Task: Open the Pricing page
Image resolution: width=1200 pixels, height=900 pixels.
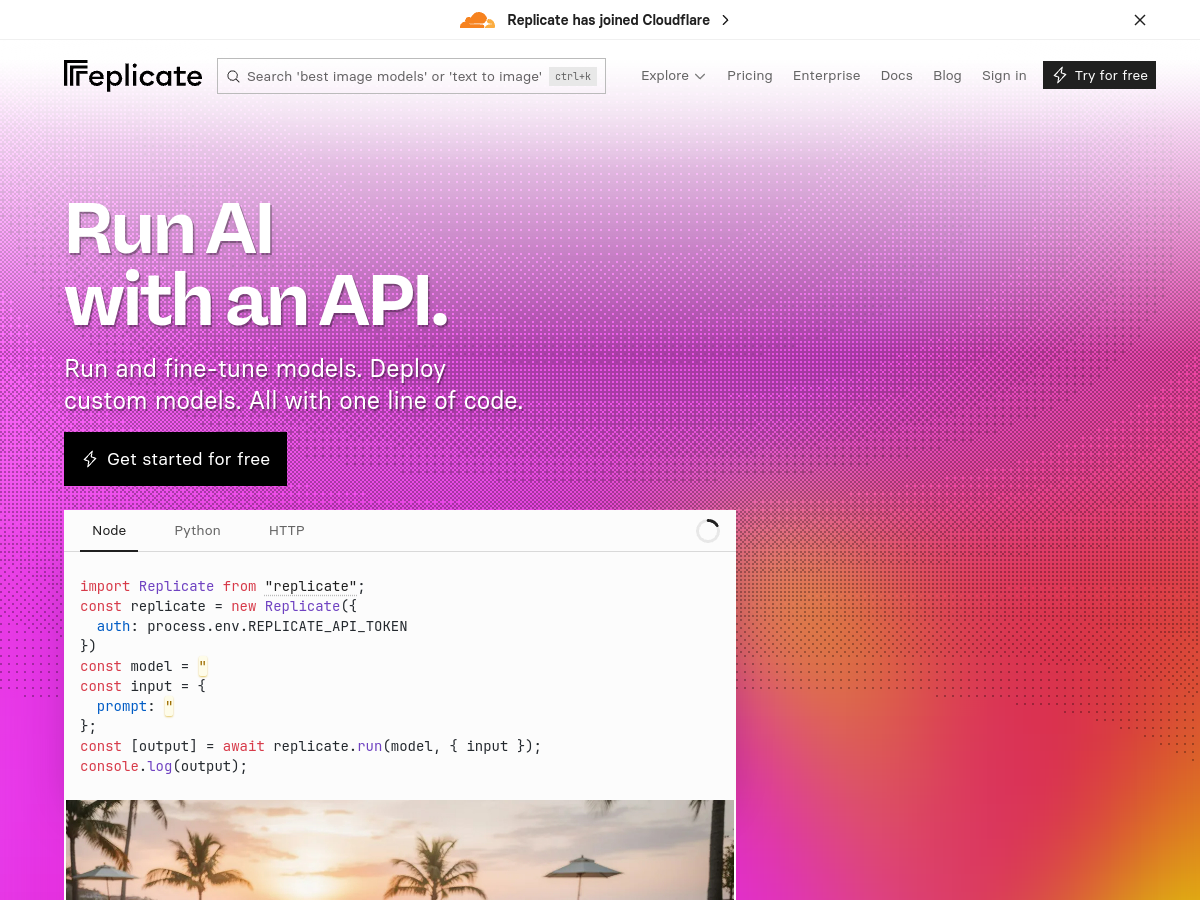Action: tap(750, 75)
